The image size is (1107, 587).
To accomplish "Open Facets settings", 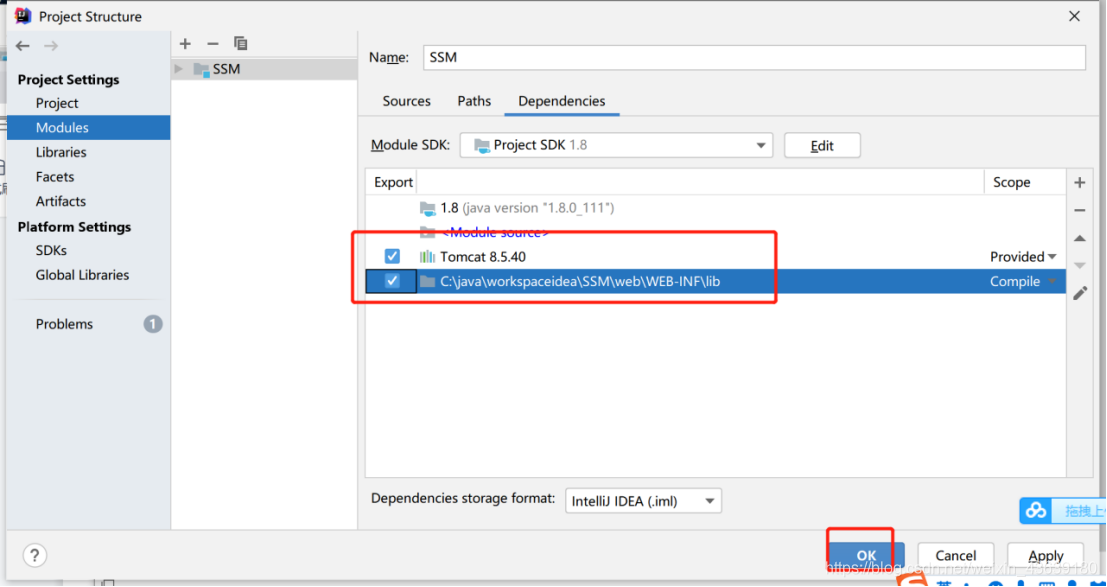I will pyautogui.click(x=55, y=177).
